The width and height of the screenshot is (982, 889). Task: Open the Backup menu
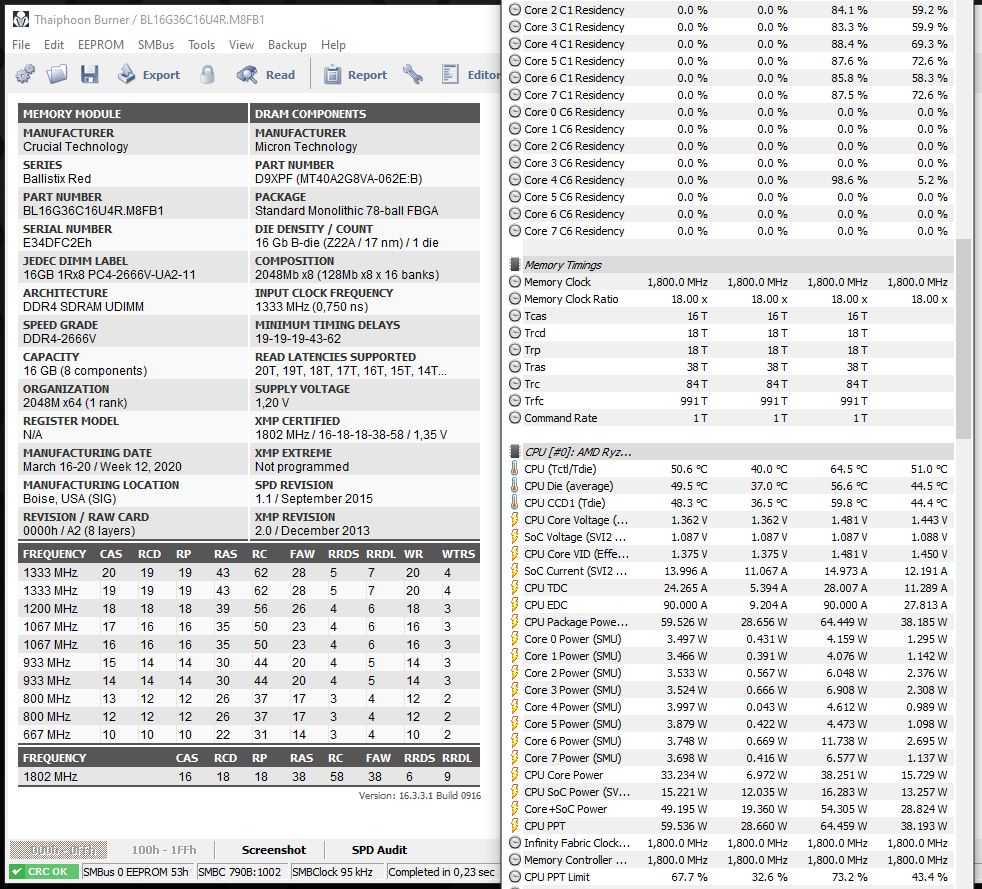pos(287,45)
